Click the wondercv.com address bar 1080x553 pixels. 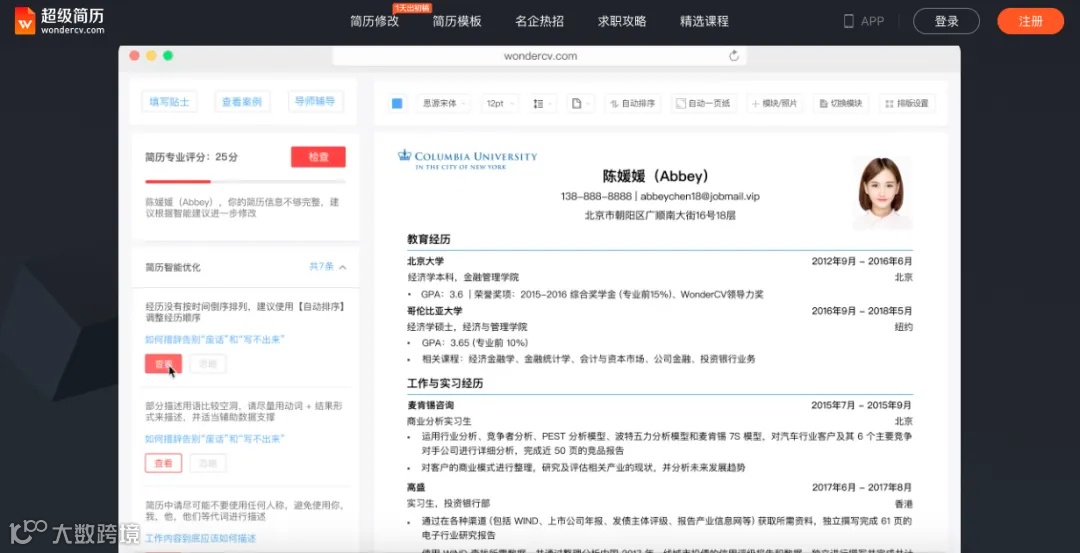coord(540,56)
